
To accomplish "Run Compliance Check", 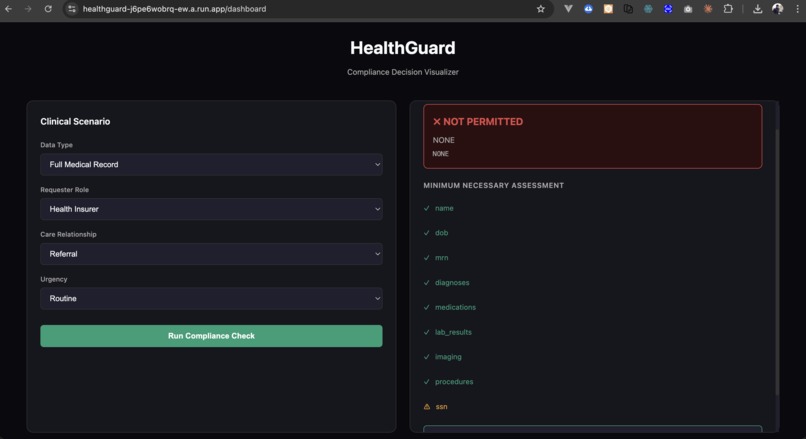I will pyautogui.click(x=211, y=336).
